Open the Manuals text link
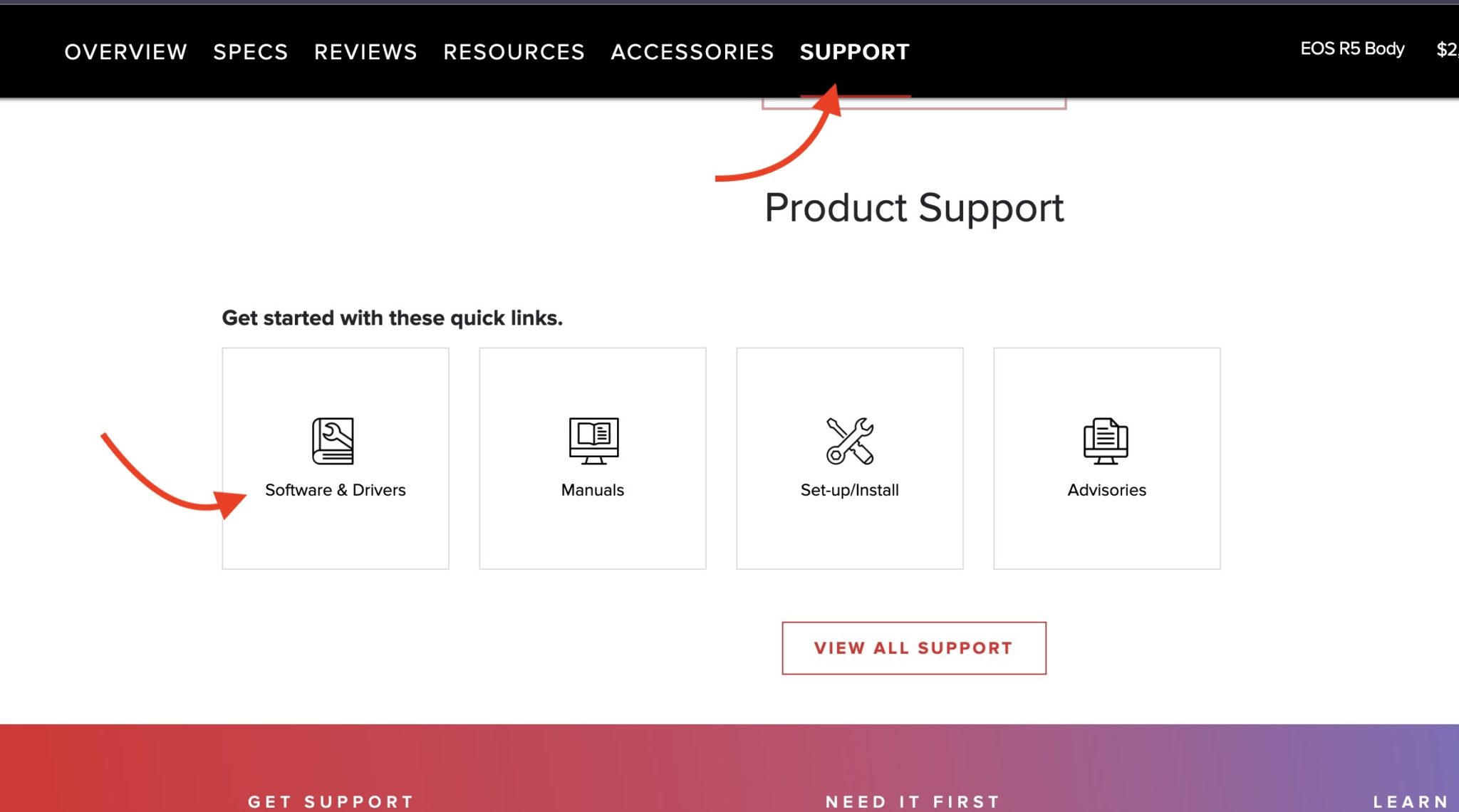The image size is (1459, 812). point(592,490)
